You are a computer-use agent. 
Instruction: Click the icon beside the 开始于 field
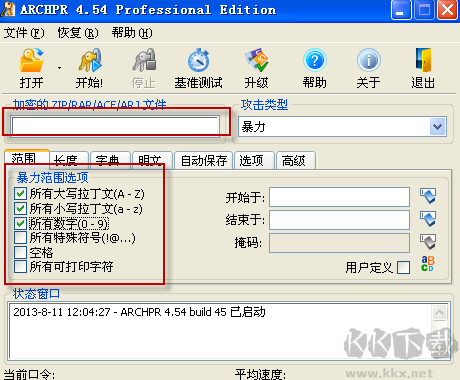click(x=428, y=196)
